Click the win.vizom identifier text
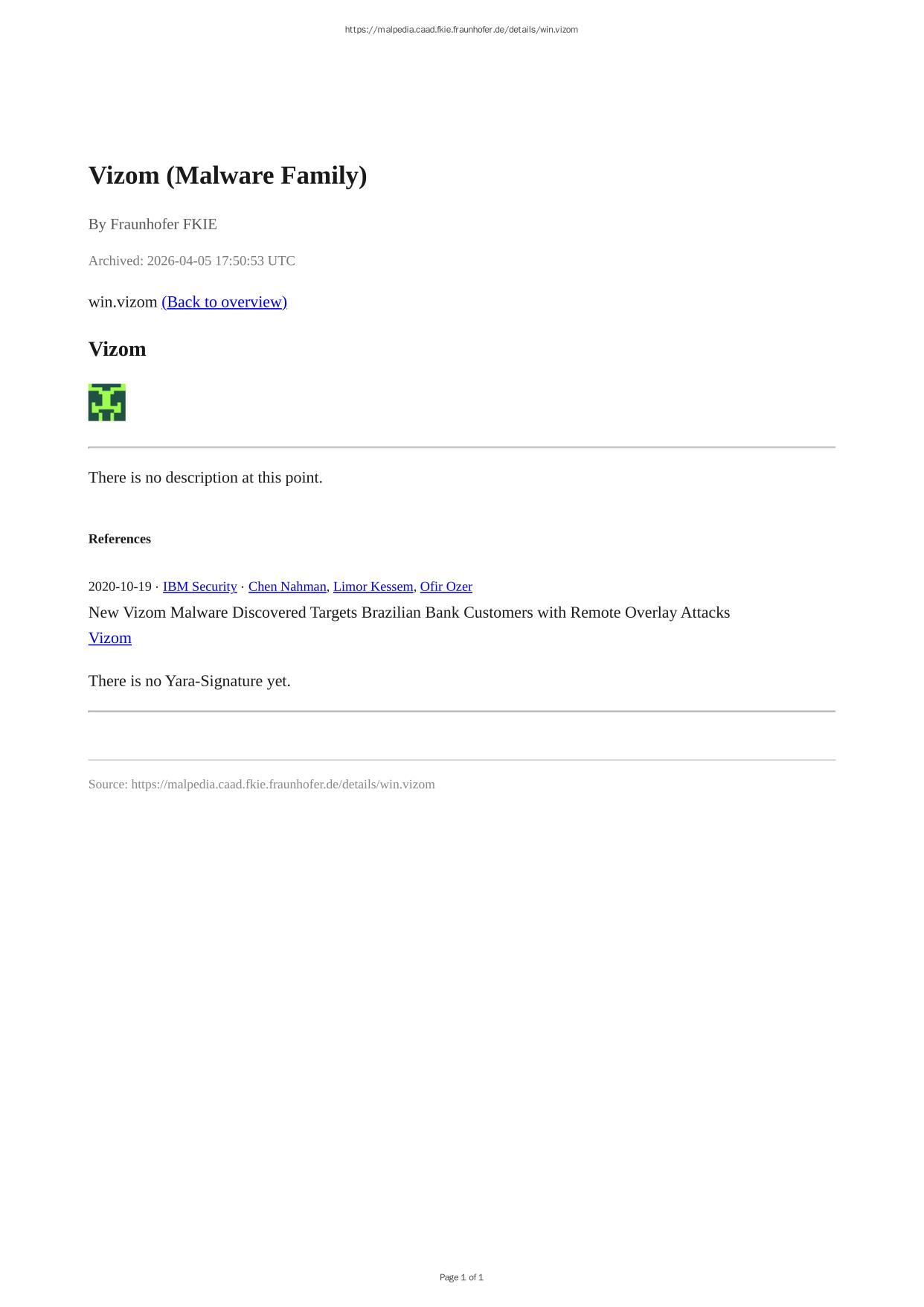 (x=123, y=301)
